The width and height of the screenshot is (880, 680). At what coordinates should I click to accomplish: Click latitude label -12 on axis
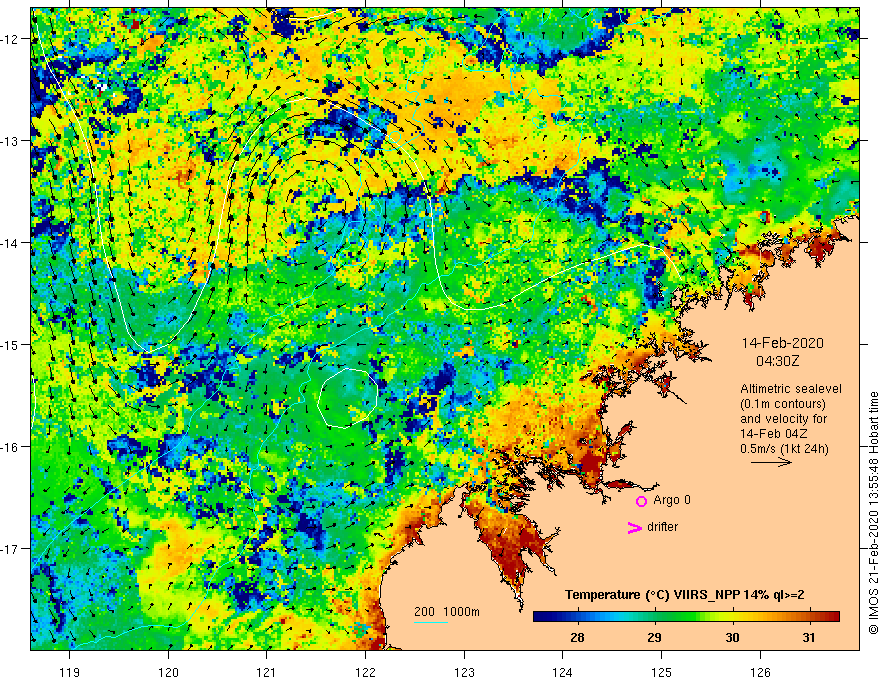pyautogui.click(x=11, y=39)
